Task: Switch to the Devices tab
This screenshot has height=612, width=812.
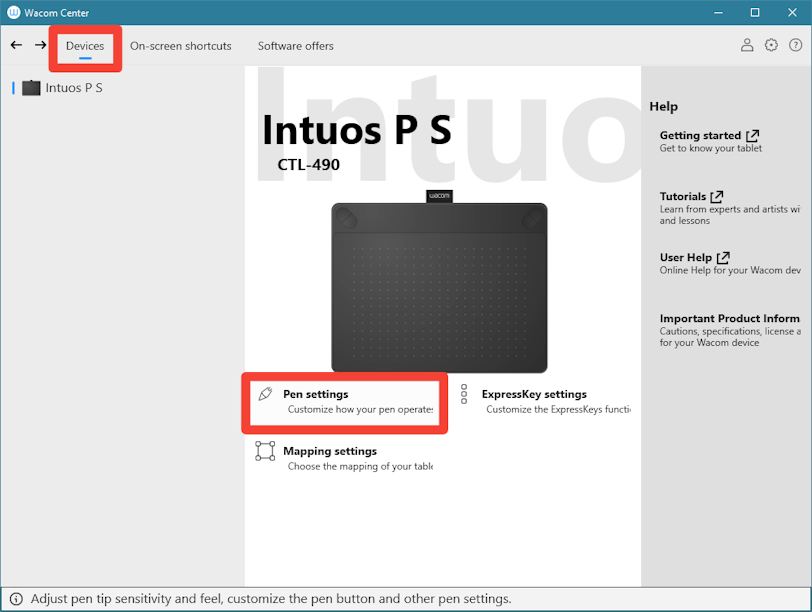Action: click(85, 46)
